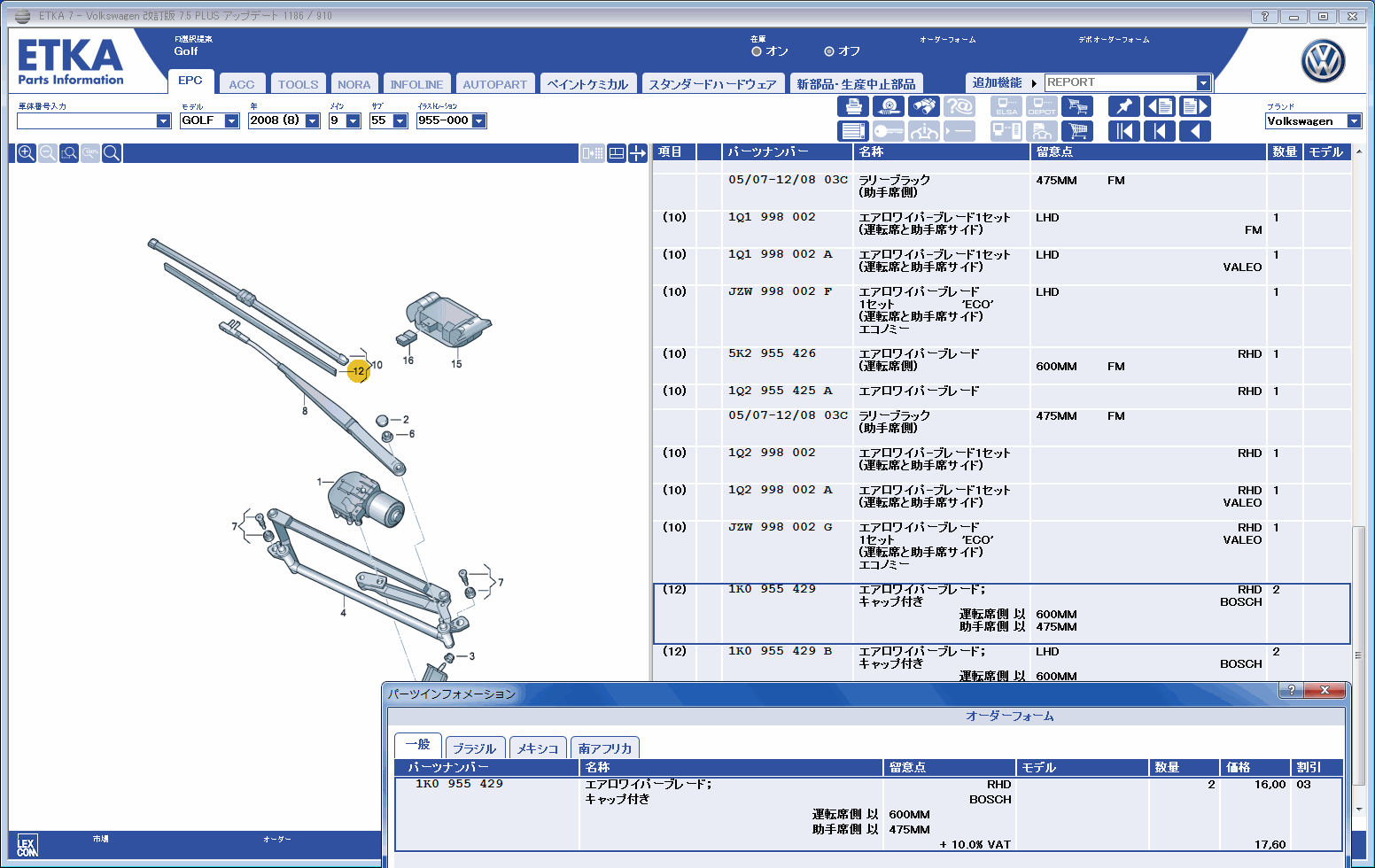Viewport: 1375px width, 868px height.
Task: Open the subgroup 55 dropdown
Action: click(400, 120)
